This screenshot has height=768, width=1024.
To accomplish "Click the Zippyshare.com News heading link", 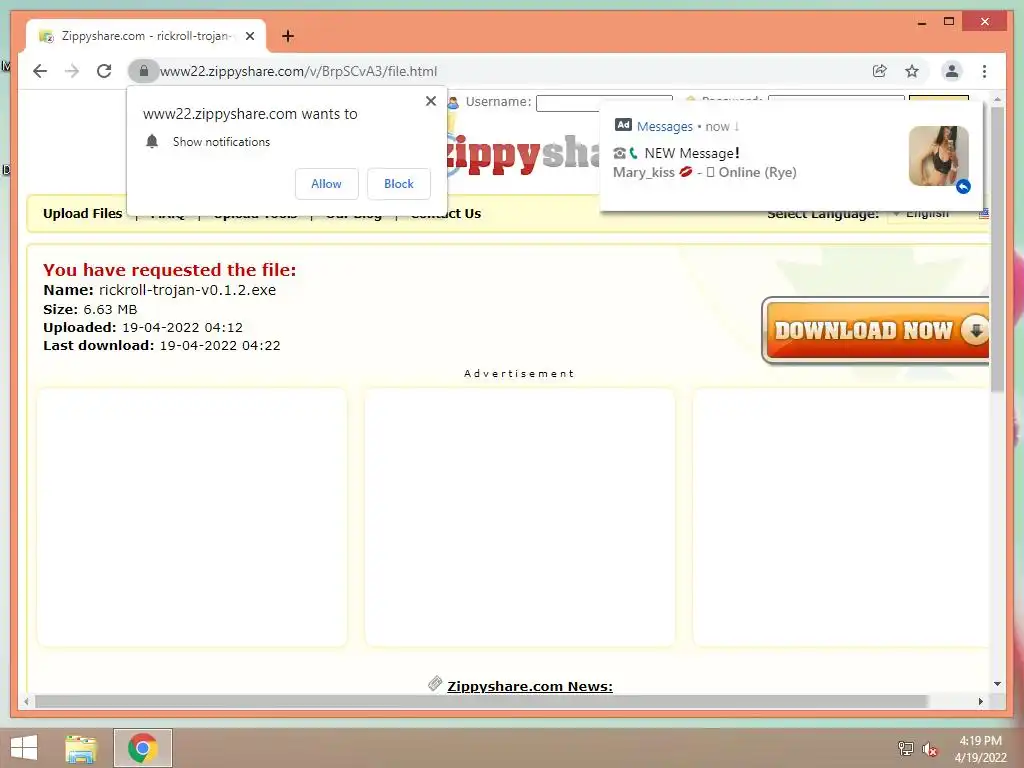I will click(x=530, y=686).
